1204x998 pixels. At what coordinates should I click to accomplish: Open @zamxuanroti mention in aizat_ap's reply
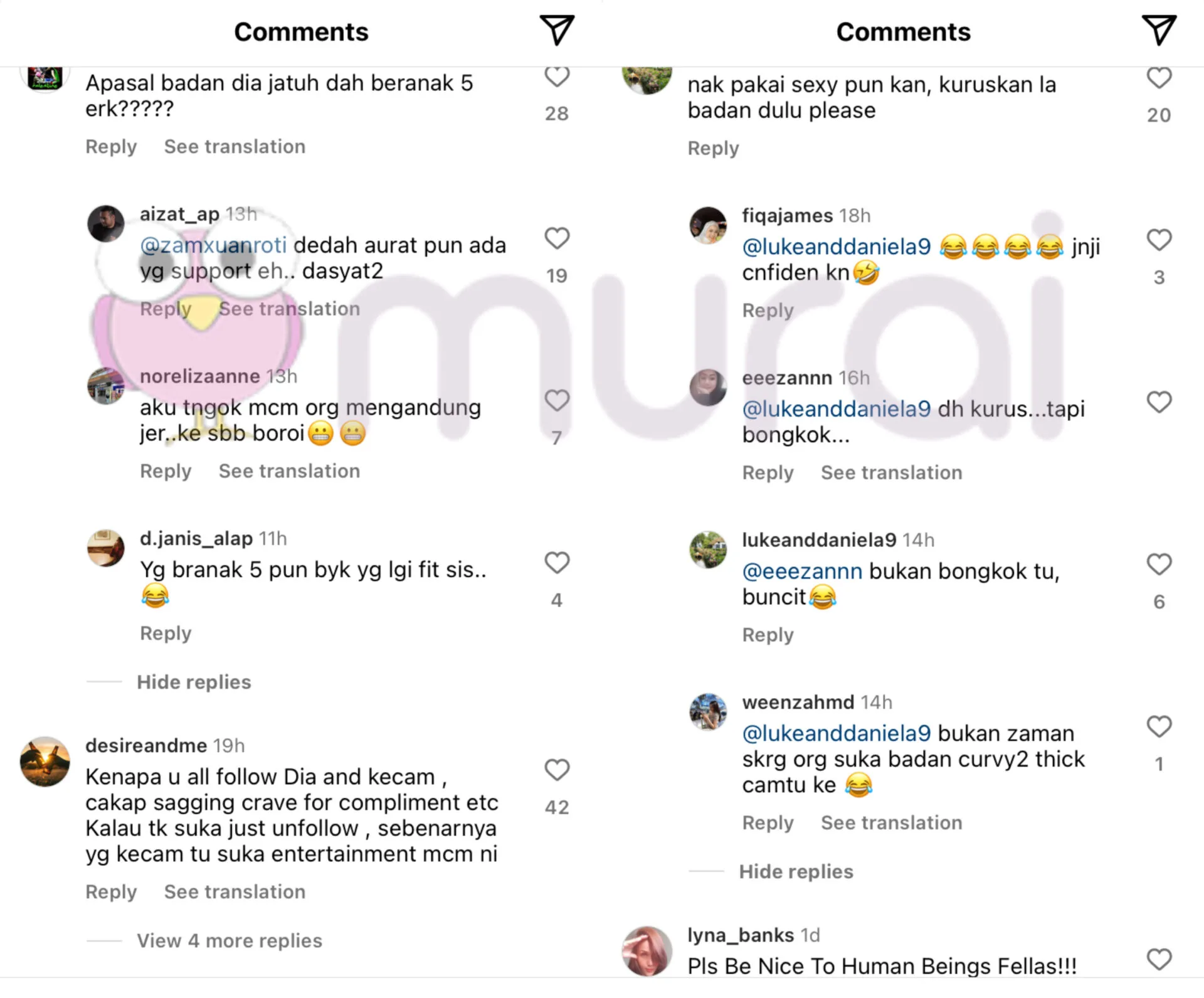point(213,245)
